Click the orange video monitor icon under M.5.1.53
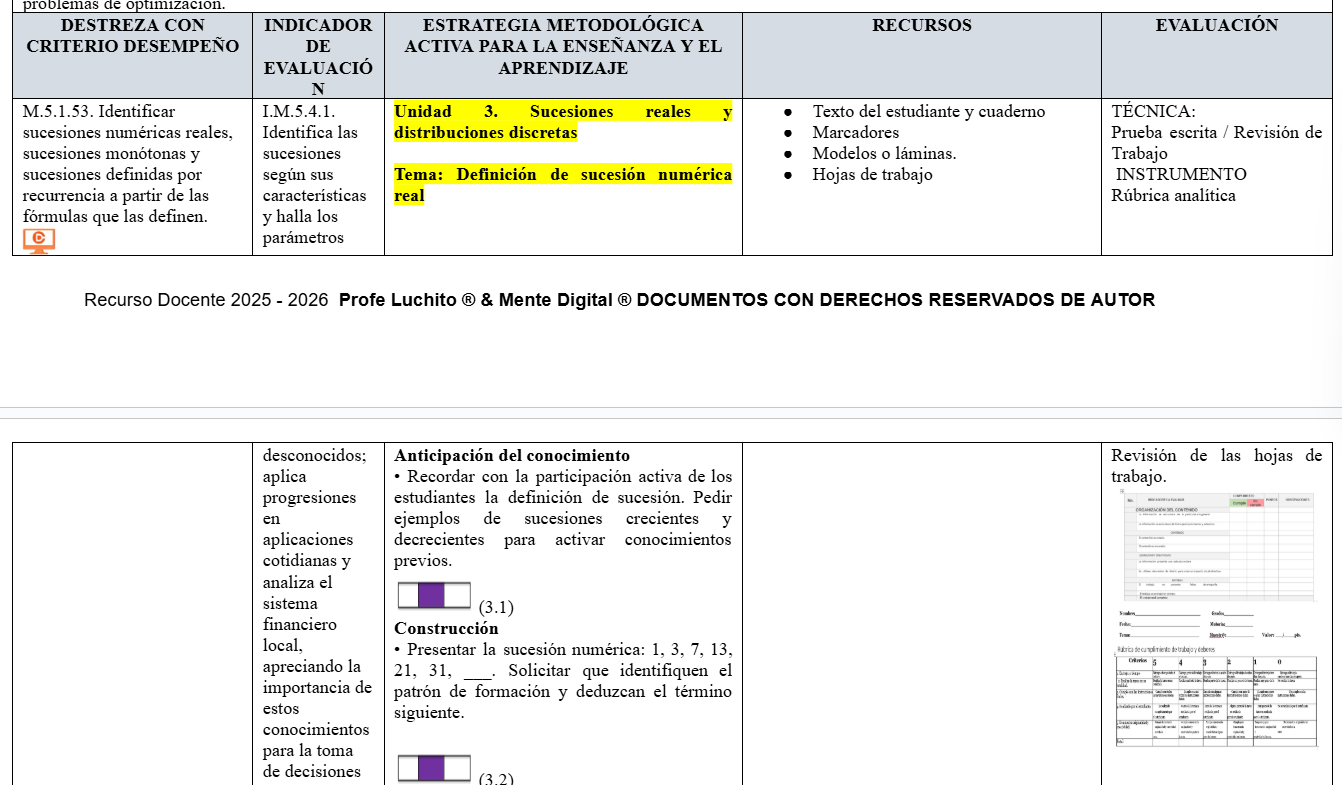 point(39,240)
